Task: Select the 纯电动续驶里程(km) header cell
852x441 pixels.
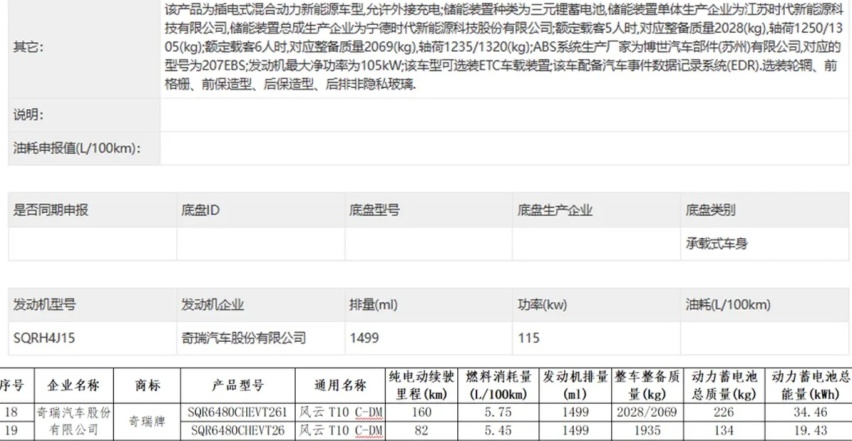Action: tap(422, 386)
